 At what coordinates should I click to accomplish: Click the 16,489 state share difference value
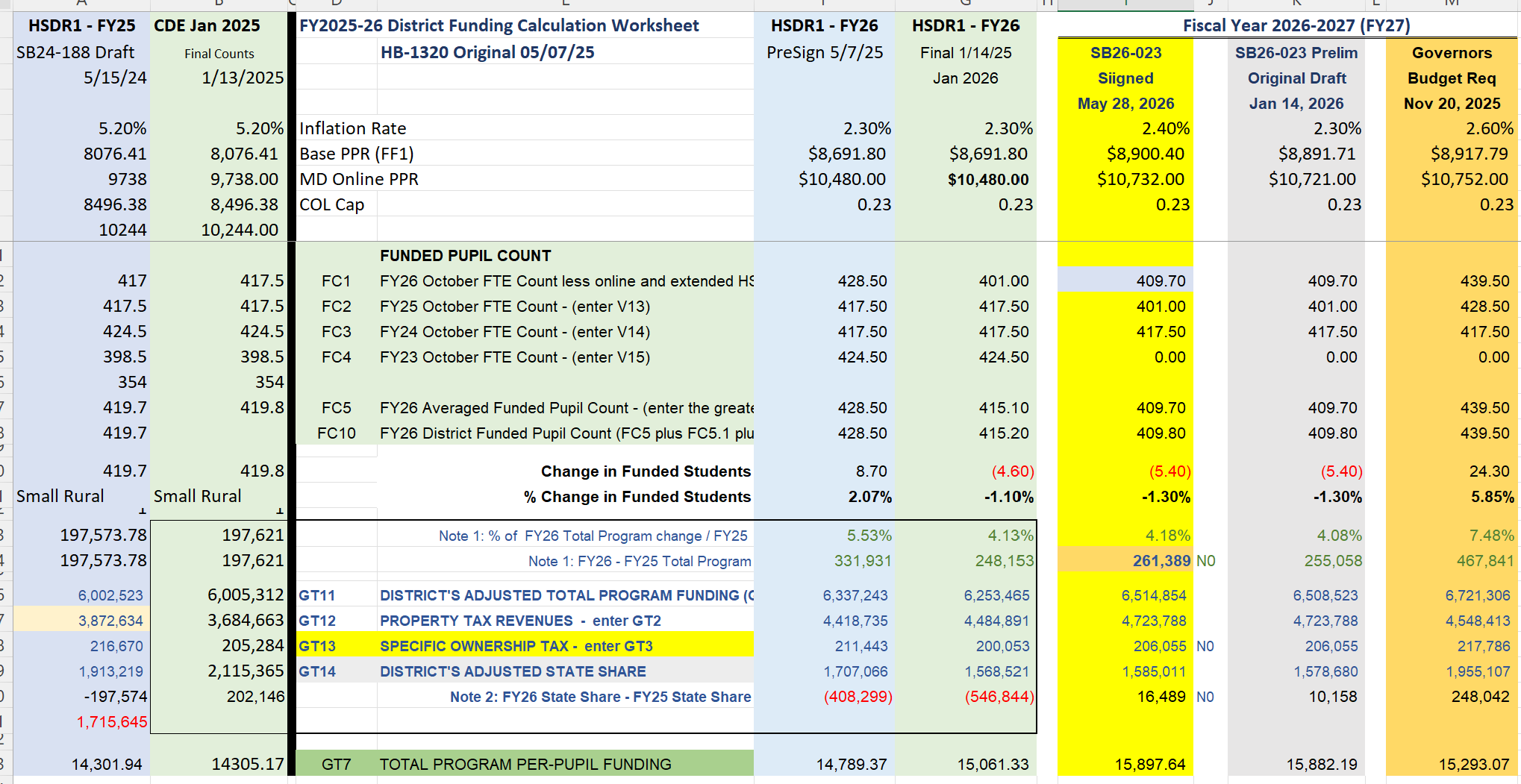click(1161, 697)
